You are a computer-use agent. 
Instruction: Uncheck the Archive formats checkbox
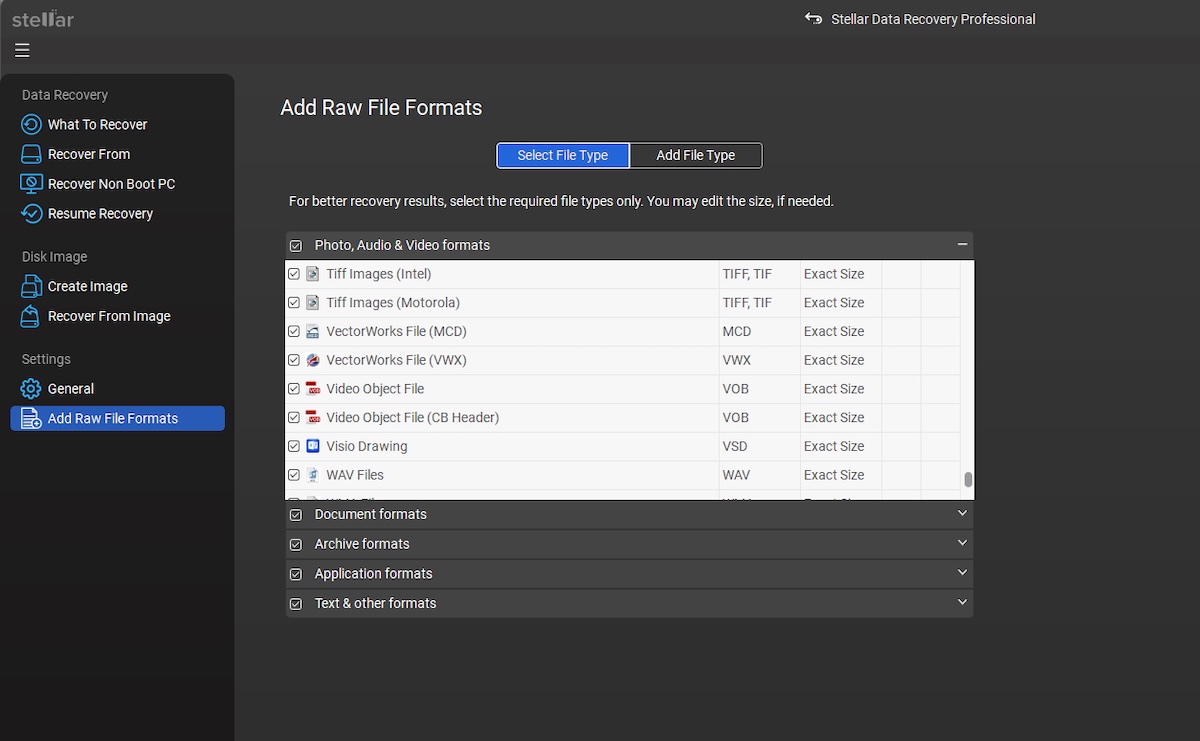295,545
